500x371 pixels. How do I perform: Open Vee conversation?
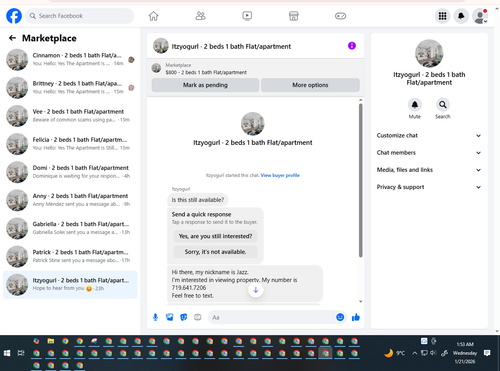click(x=70, y=116)
